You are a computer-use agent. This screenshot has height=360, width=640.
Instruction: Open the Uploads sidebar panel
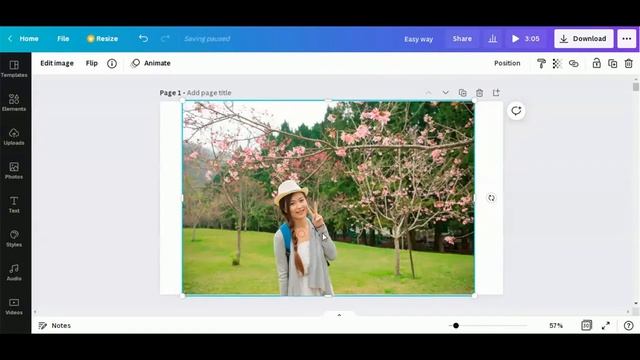point(14,137)
